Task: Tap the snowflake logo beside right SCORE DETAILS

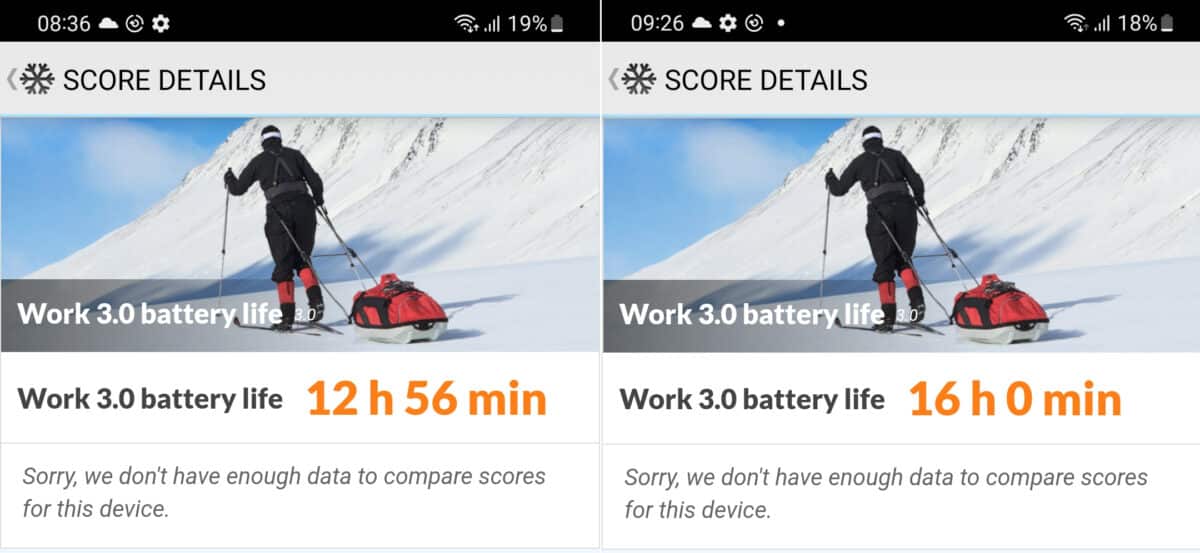Action: (640, 79)
